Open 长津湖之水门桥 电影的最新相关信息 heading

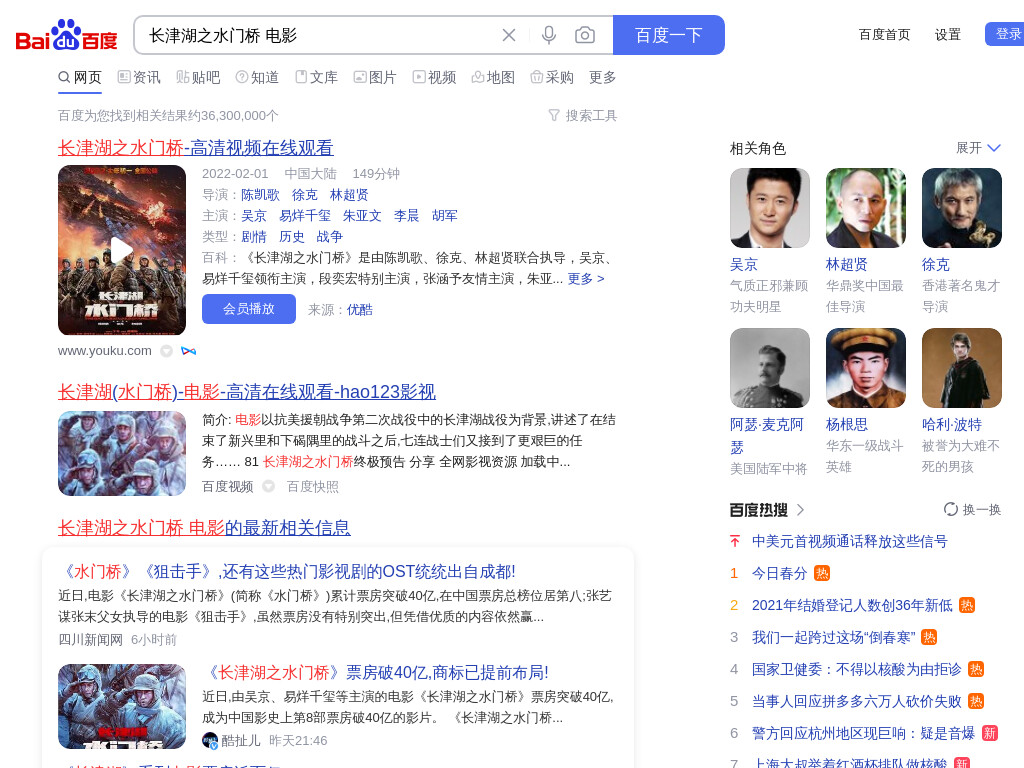click(204, 528)
